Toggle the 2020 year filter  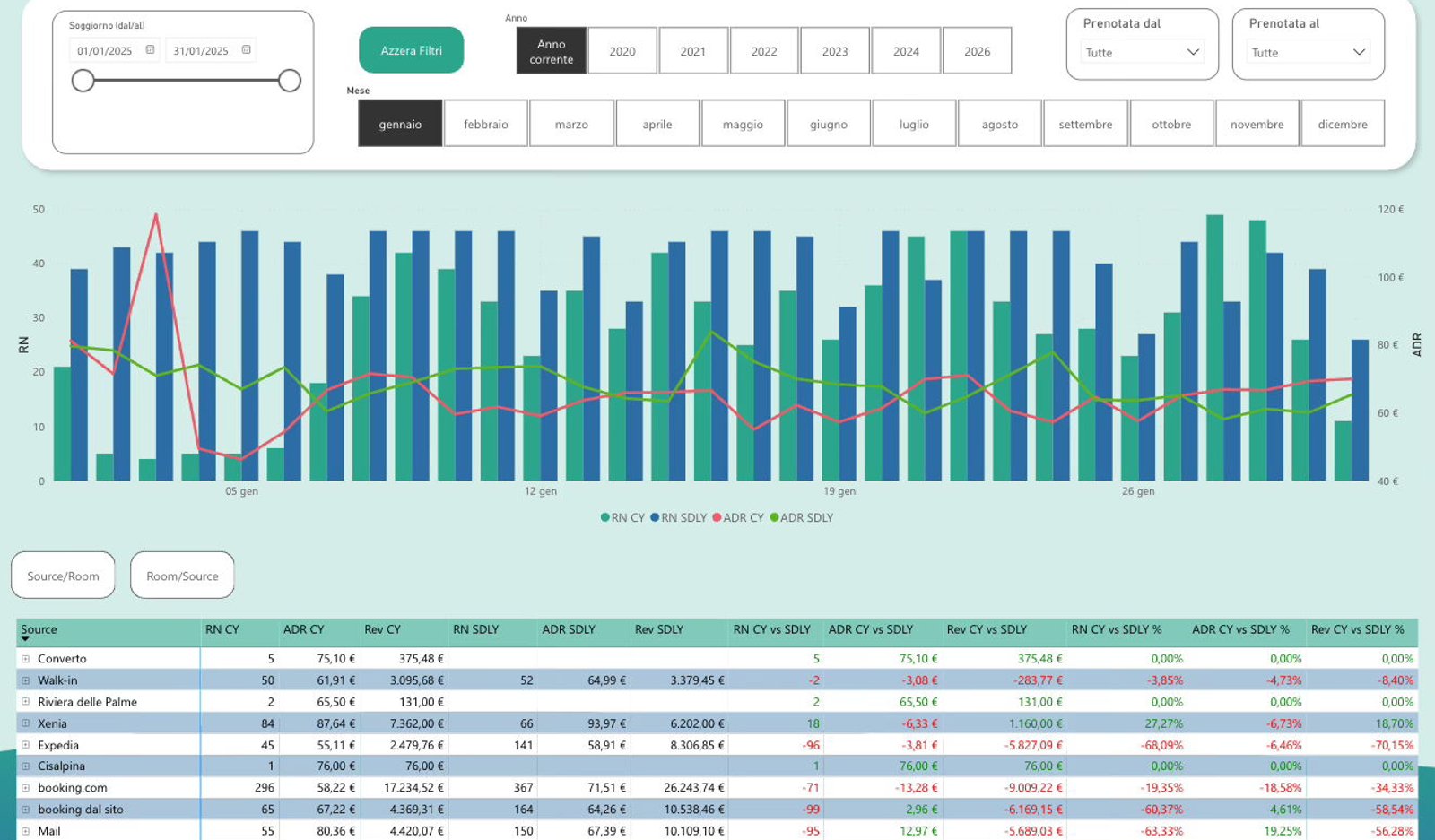(x=622, y=51)
